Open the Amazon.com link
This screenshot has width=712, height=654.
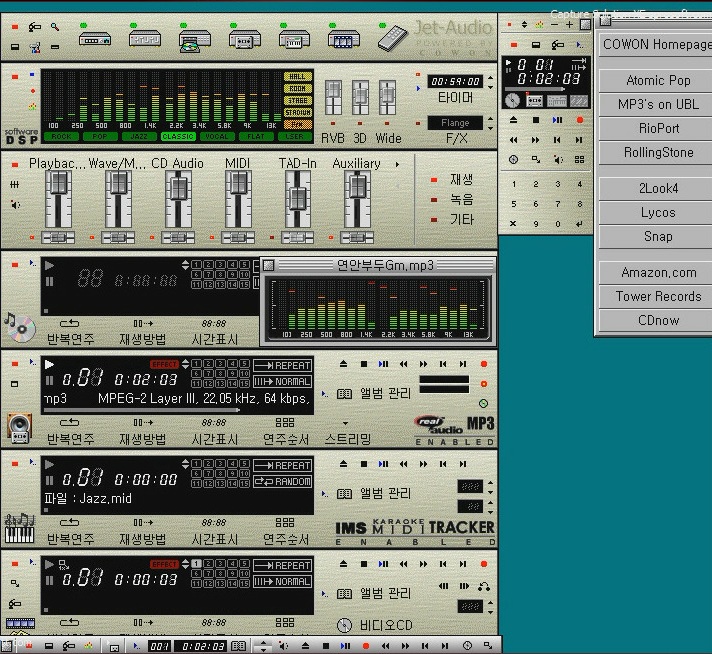(656, 273)
